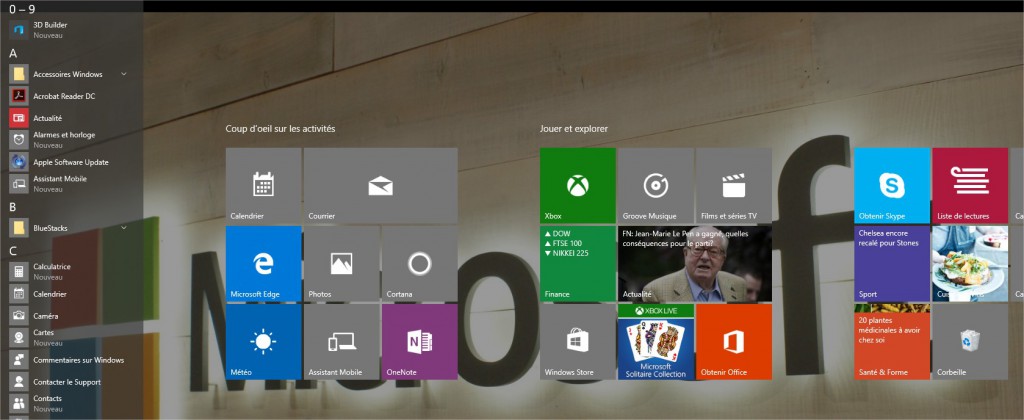Open the Contacts app icon

click(x=19, y=404)
